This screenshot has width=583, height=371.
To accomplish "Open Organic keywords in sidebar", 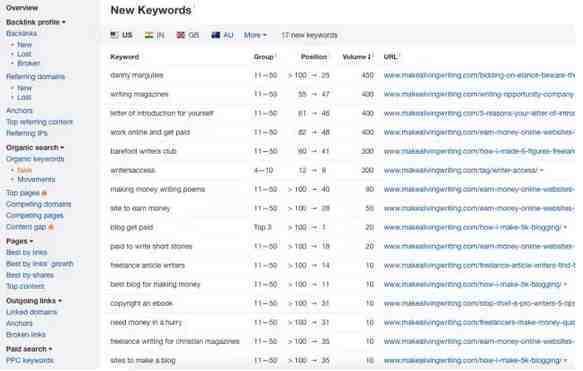I will [35, 159].
